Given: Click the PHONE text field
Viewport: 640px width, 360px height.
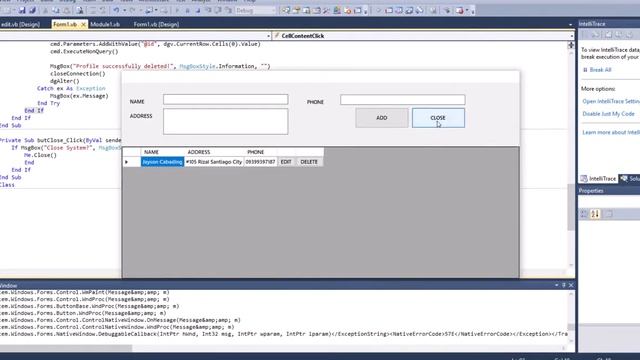Looking at the screenshot, I should (x=402, y=100).
